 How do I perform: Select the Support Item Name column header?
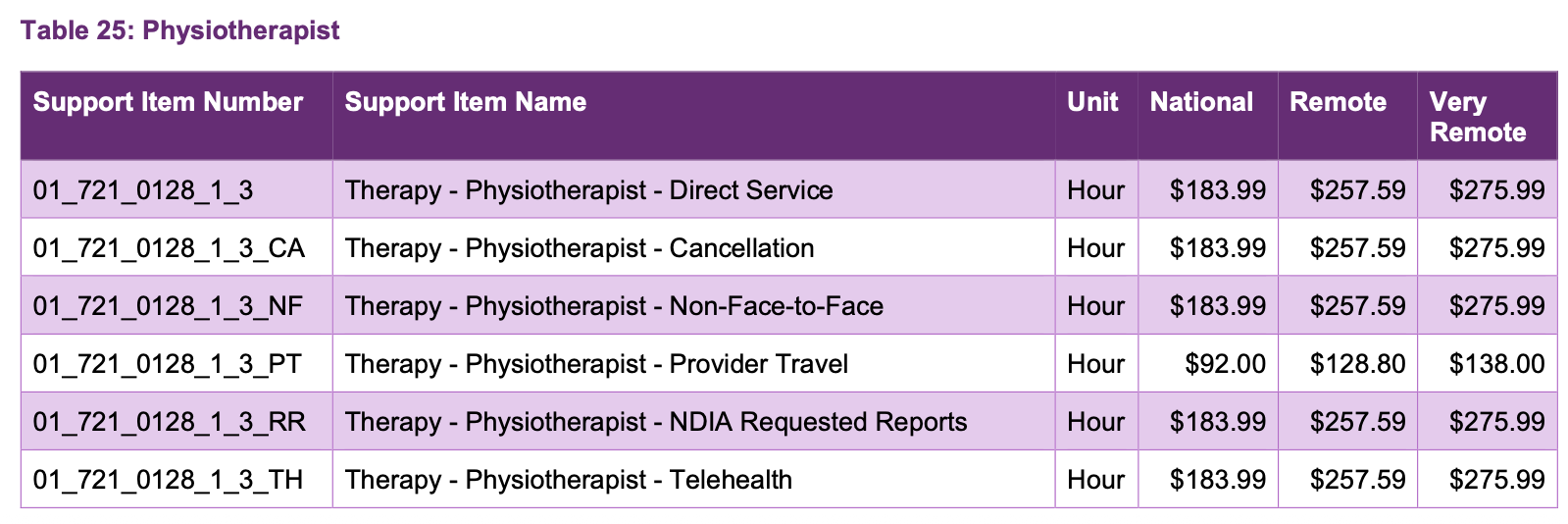click(466, 102)
